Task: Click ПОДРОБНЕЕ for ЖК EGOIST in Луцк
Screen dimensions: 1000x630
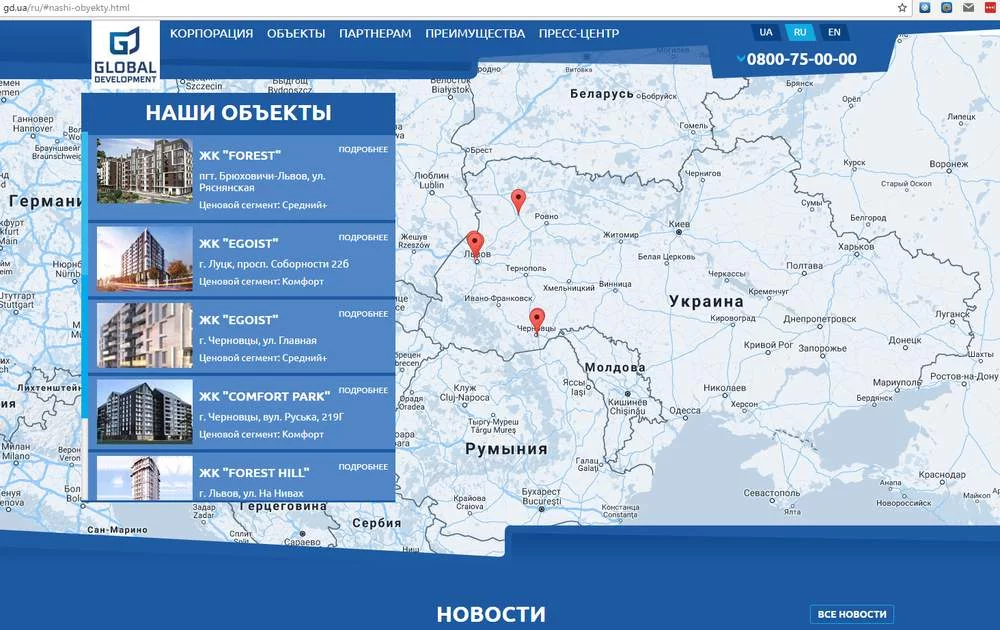Action: pyautogui.click(x=363, y=237)
